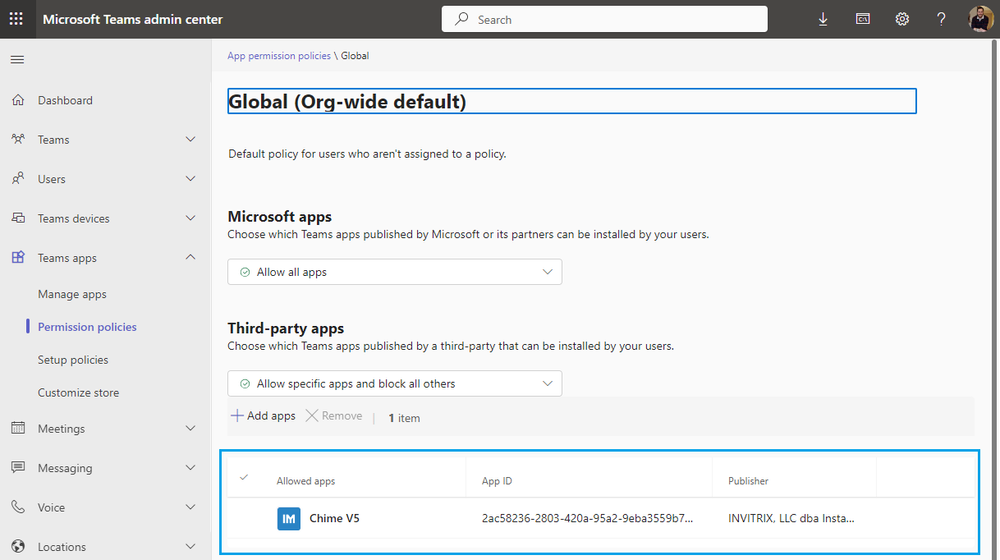Click the Users icon in sidebar
Screen dimensions: 1000x560
(18, 179)
